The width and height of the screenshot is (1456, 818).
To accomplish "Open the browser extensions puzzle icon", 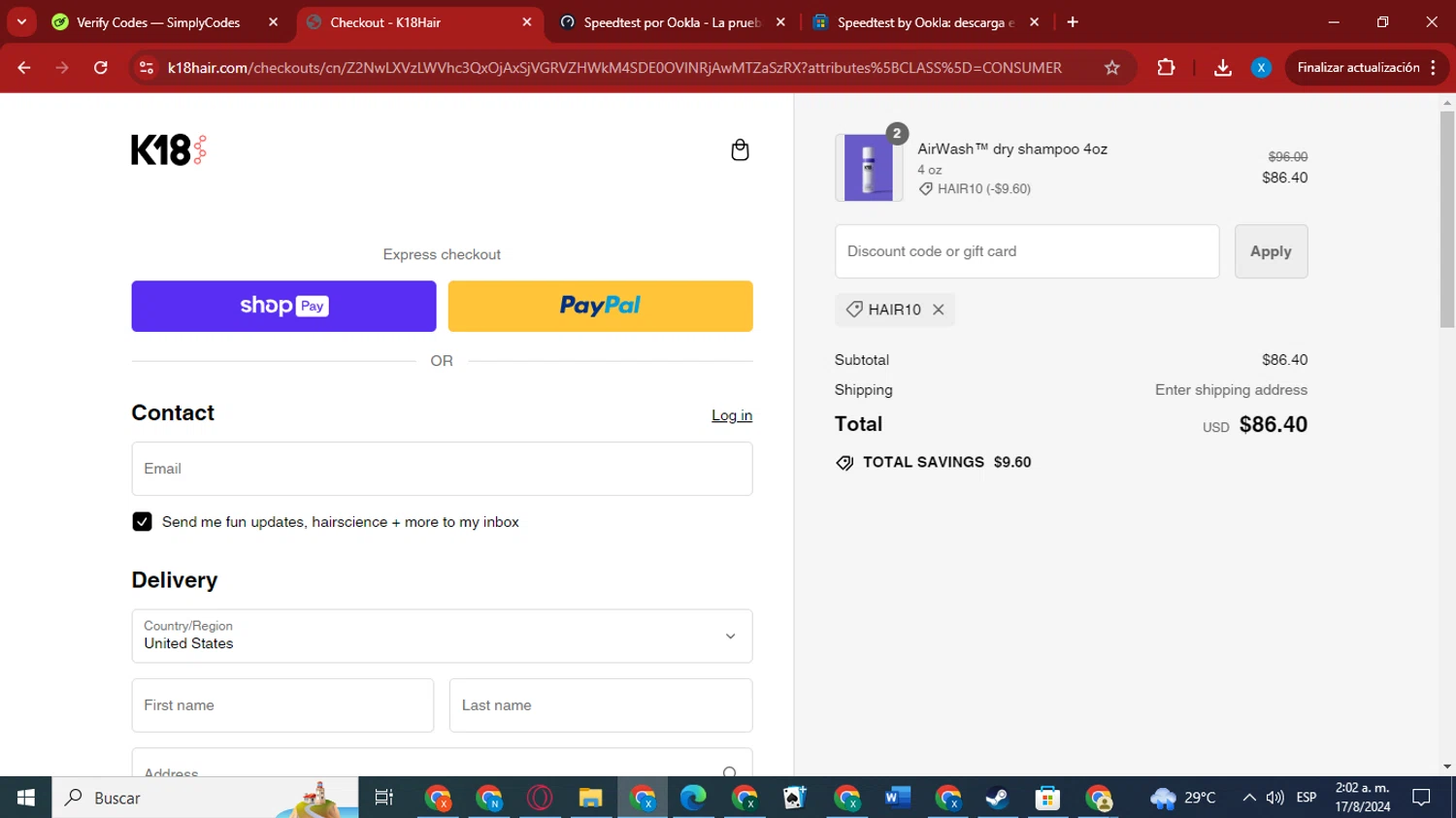I will tap(1166, 68).
